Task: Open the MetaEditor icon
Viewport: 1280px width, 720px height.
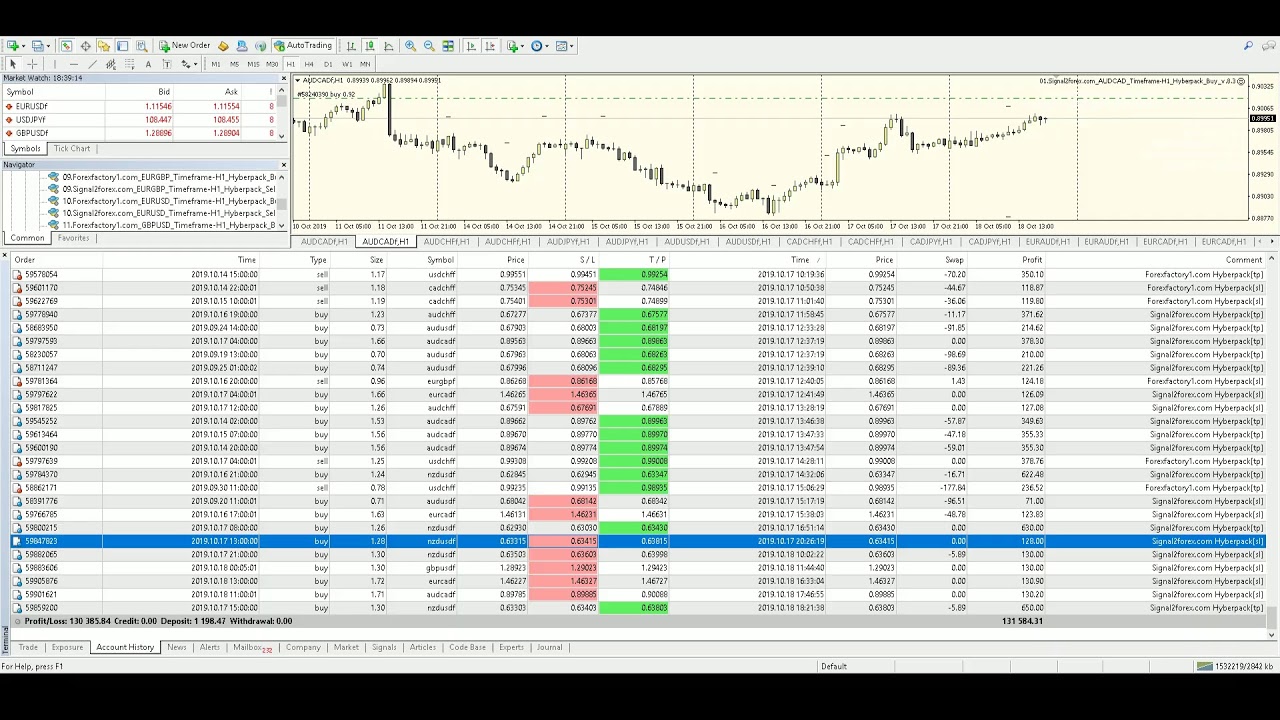Action: point(223,45)
